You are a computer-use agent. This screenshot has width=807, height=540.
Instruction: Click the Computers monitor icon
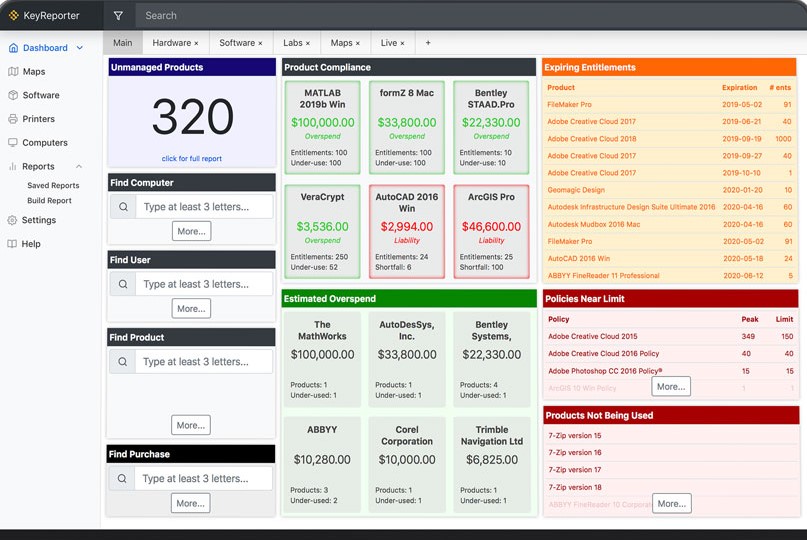(x=13, y=143)
